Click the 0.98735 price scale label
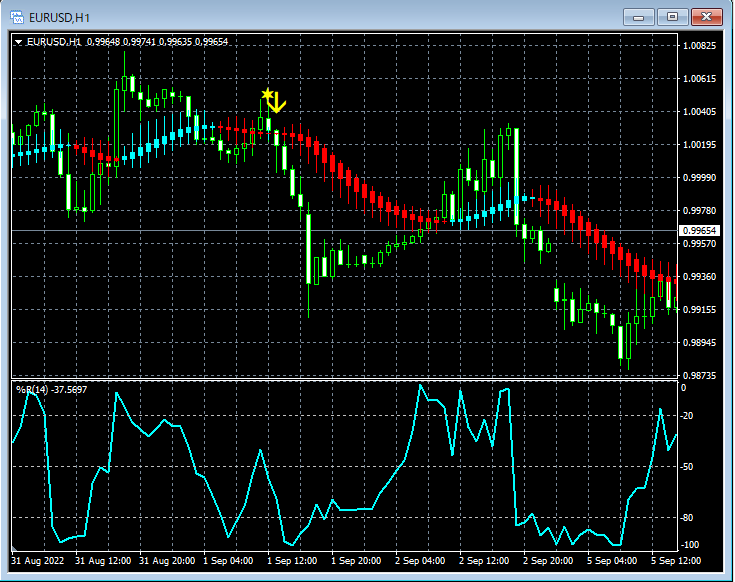 click(x=699, y=375)
